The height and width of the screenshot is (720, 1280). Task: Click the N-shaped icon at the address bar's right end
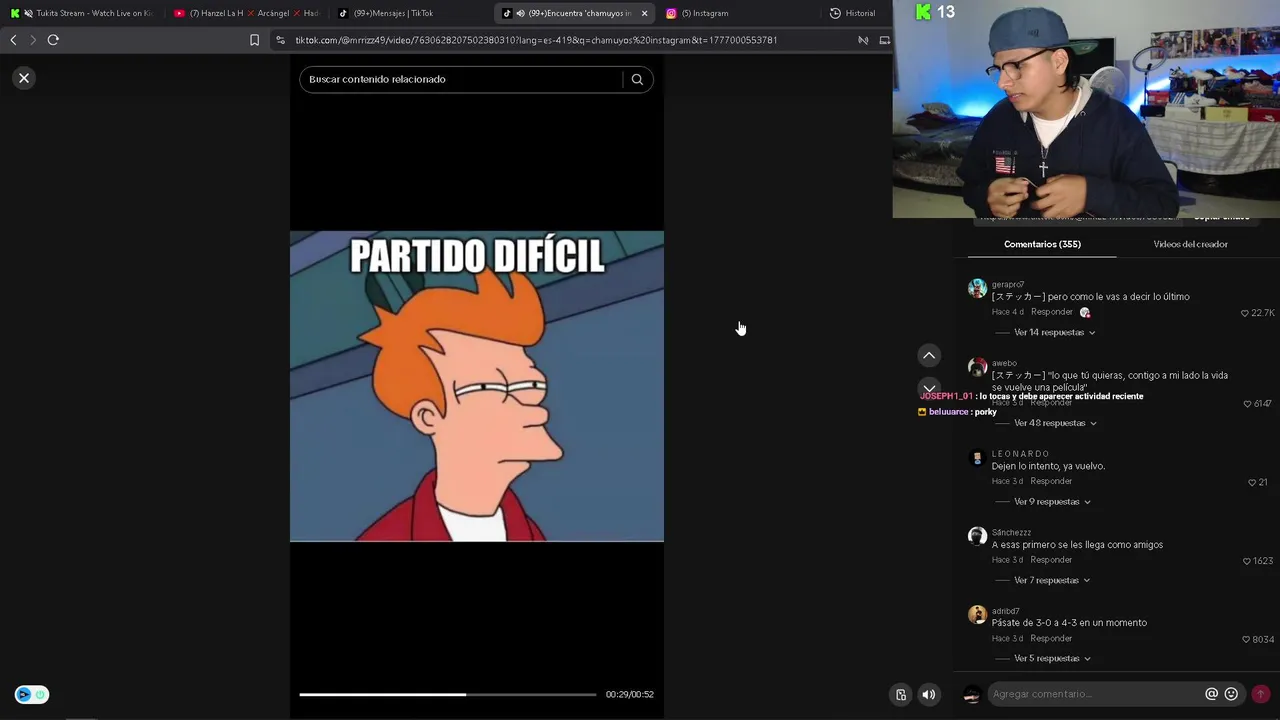[x=863, y=40]
